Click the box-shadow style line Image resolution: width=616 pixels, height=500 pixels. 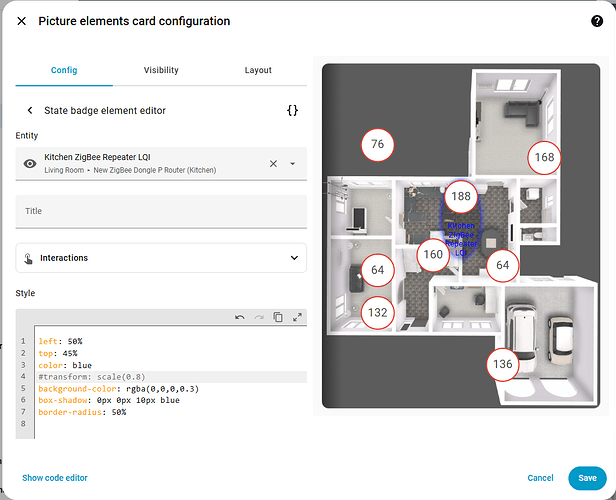109,400
